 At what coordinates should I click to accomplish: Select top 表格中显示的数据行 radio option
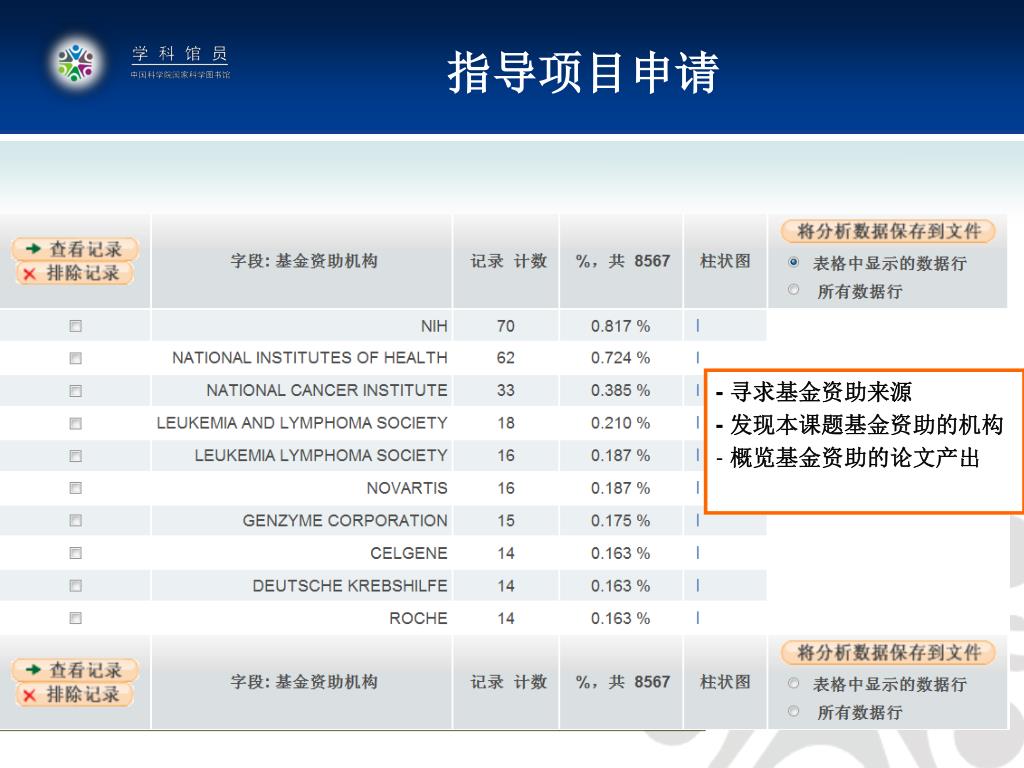tap(793, 262)
